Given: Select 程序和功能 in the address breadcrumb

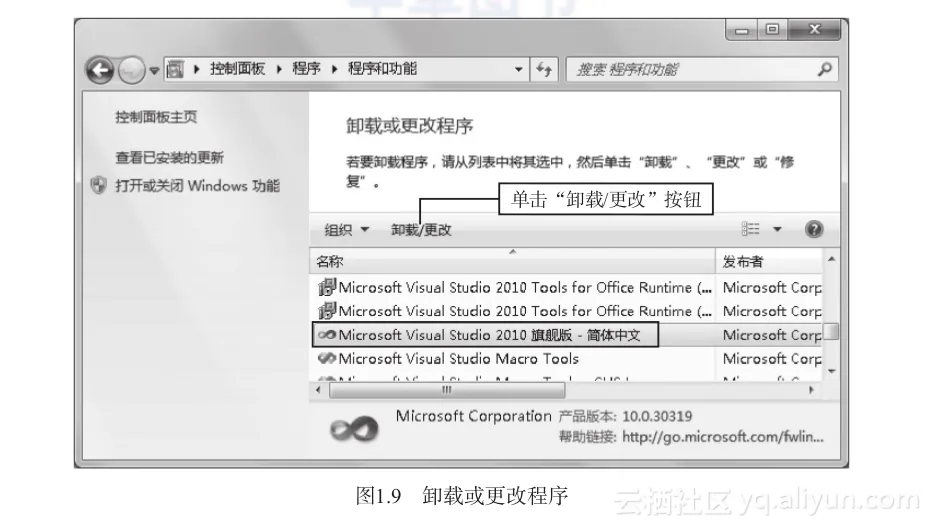Looking at the screenshot, I should [x=382, y=69].
